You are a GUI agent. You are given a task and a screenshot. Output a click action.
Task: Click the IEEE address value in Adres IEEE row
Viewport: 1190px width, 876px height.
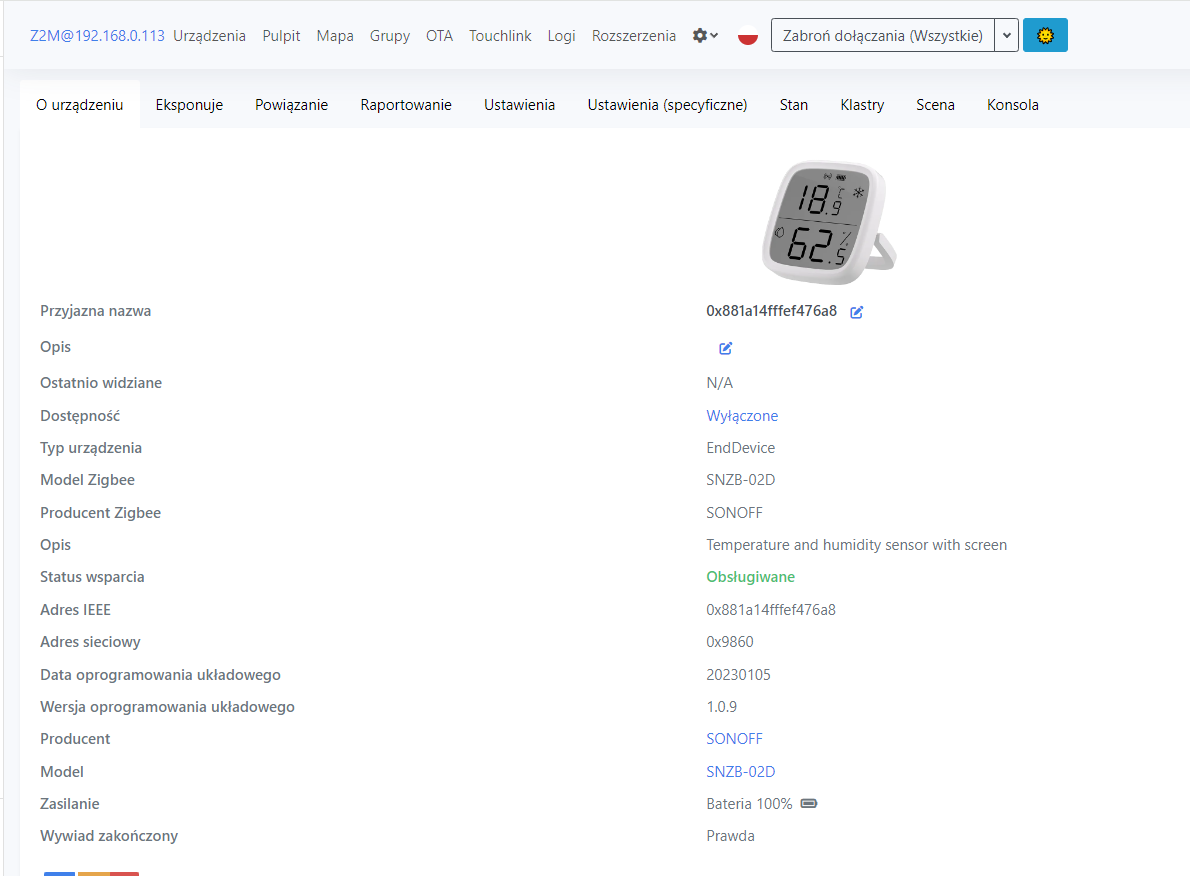click(x=771, y=610)
